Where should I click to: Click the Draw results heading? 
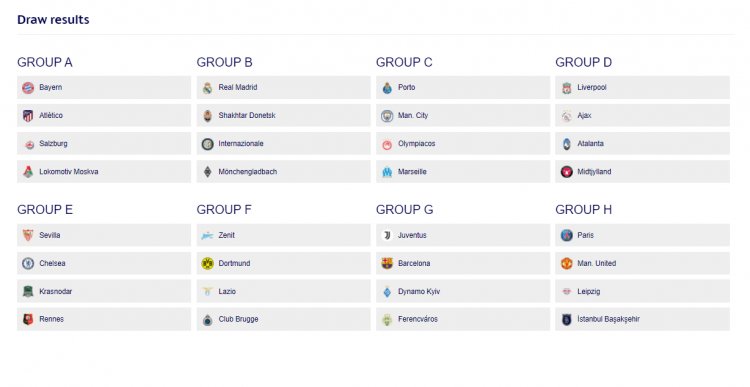coord(53,20)
